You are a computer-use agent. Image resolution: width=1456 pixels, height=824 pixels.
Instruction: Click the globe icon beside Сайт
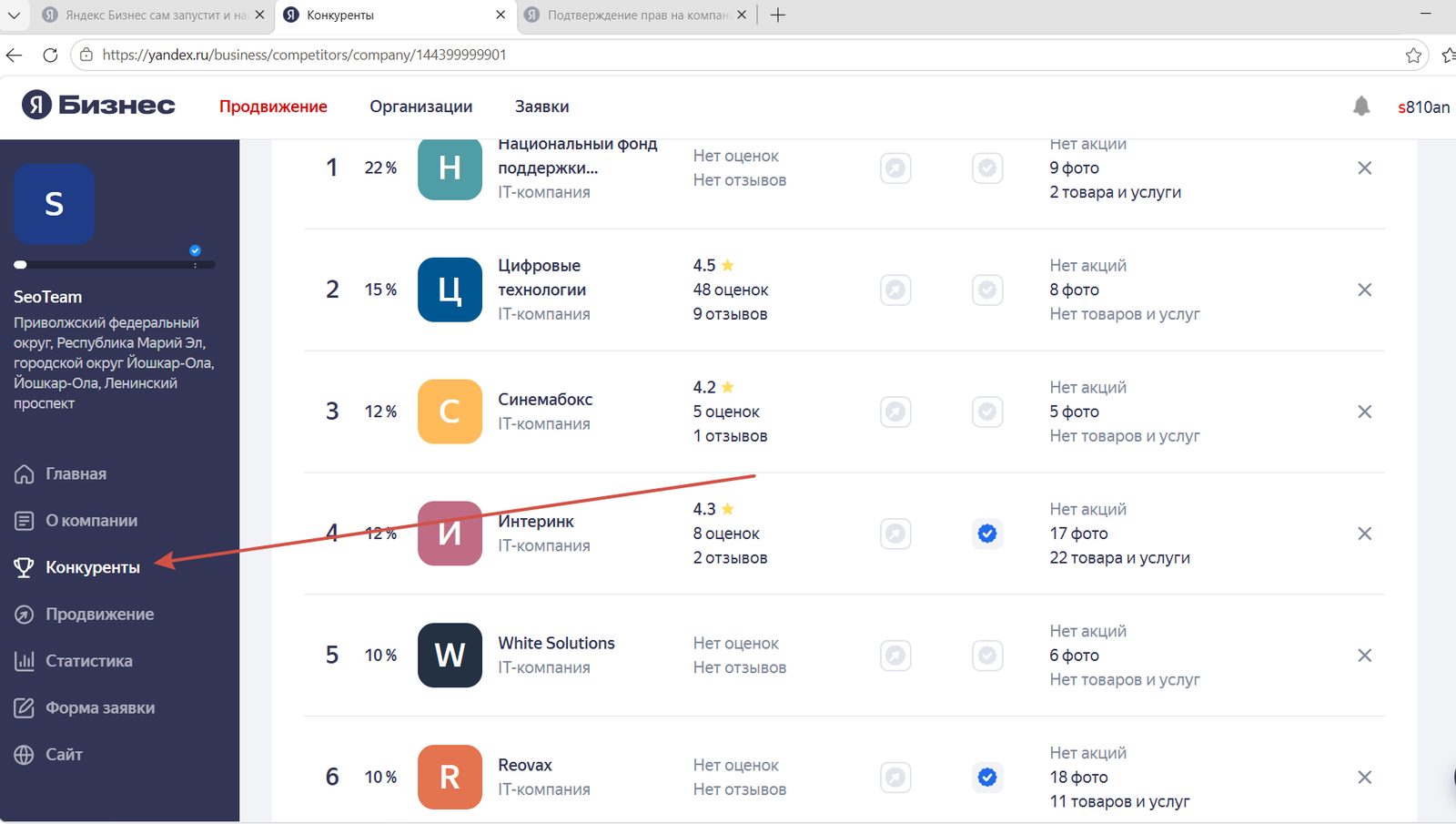point(24,755)
